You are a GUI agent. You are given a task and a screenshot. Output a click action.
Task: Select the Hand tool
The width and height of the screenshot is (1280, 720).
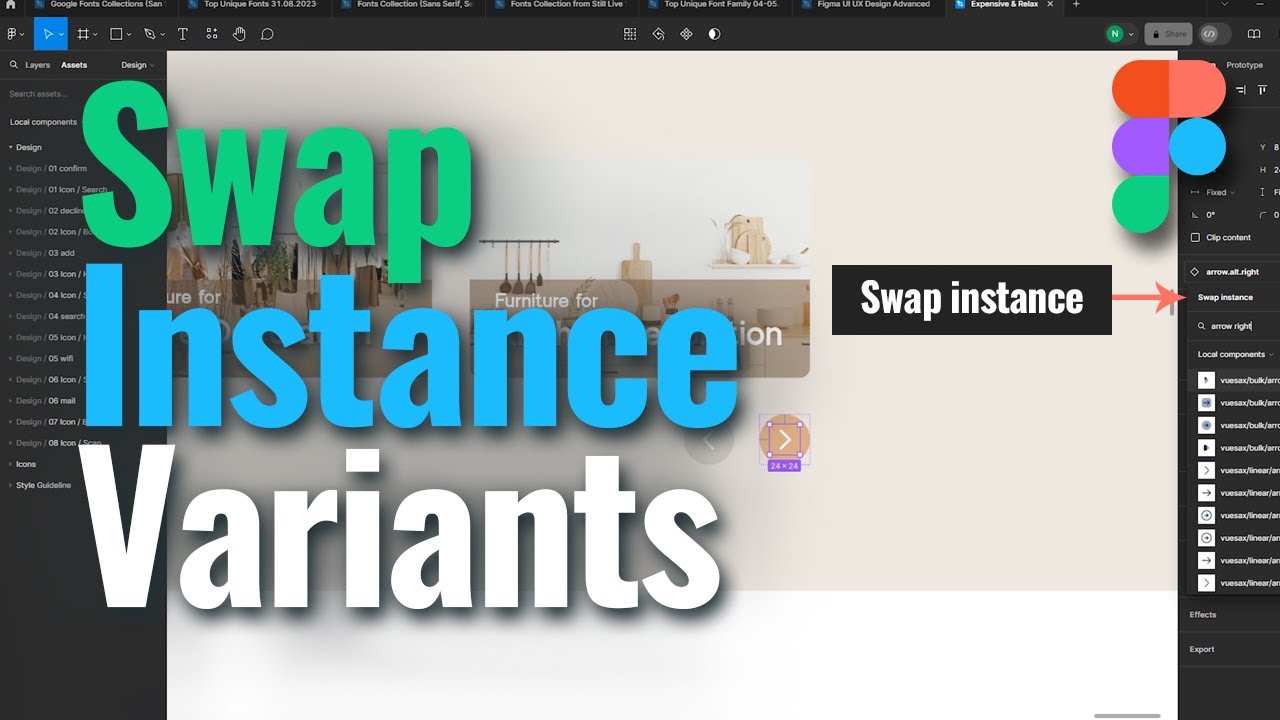(238, 33)
